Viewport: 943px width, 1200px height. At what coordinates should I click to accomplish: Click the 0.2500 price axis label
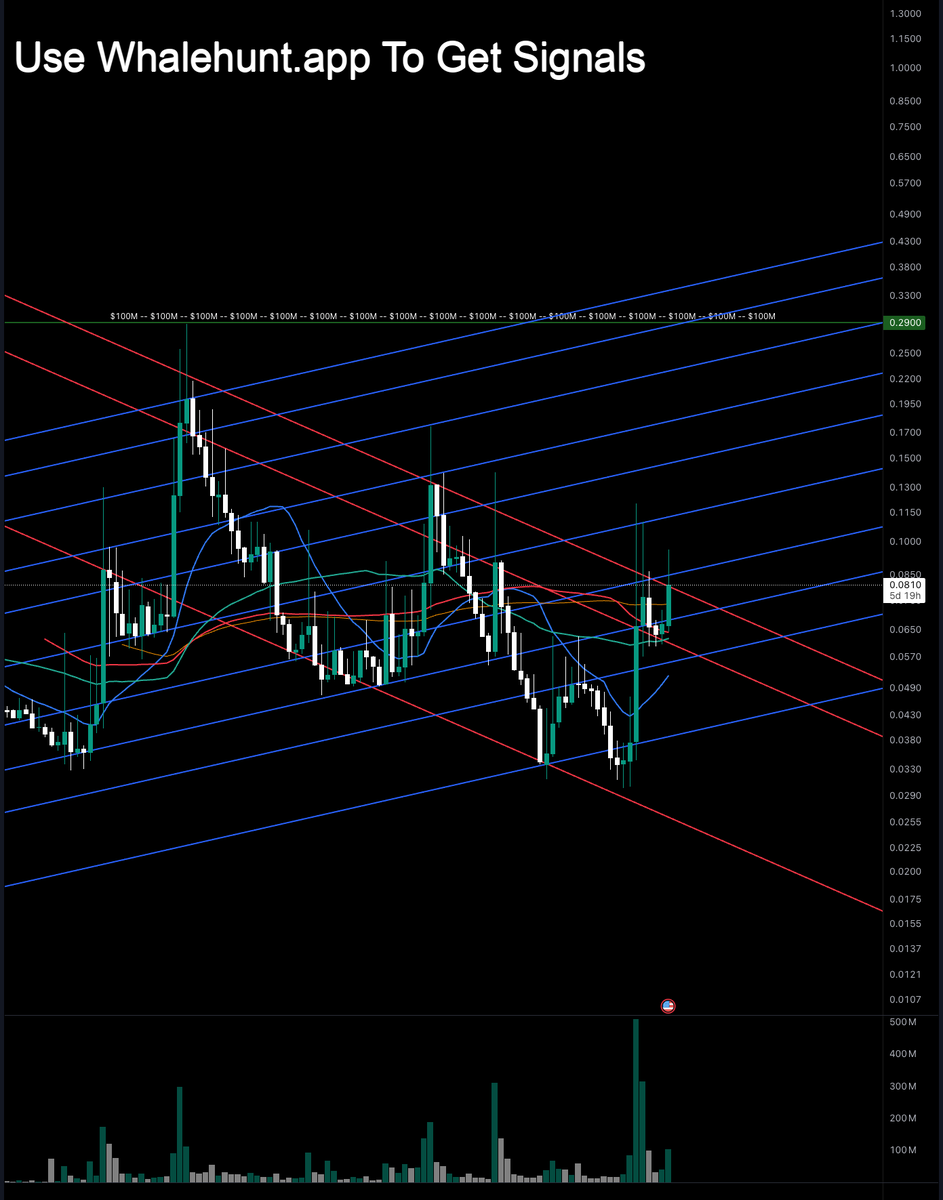point(905,353)
